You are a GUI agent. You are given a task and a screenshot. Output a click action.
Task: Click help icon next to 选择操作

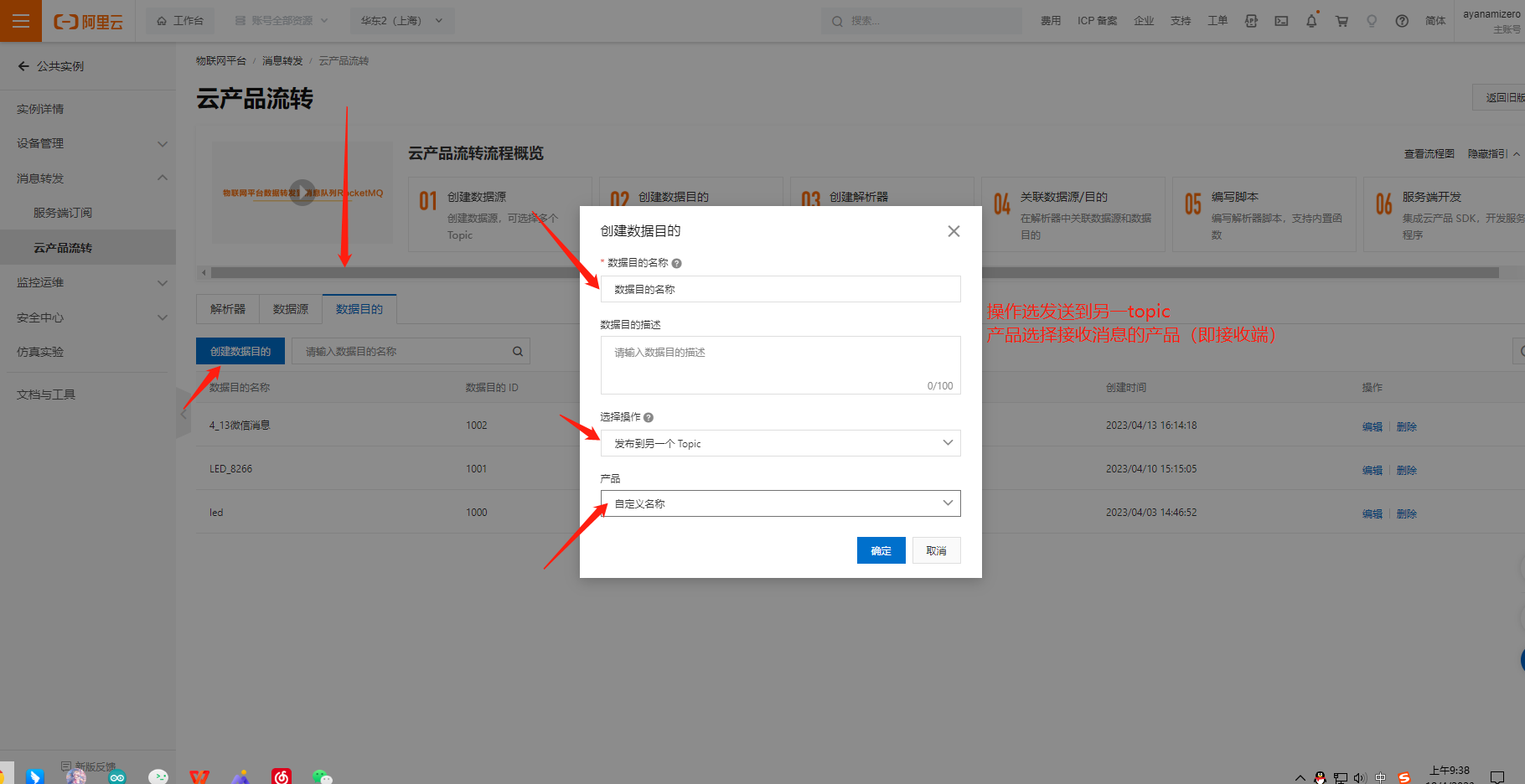pos(649,417)
